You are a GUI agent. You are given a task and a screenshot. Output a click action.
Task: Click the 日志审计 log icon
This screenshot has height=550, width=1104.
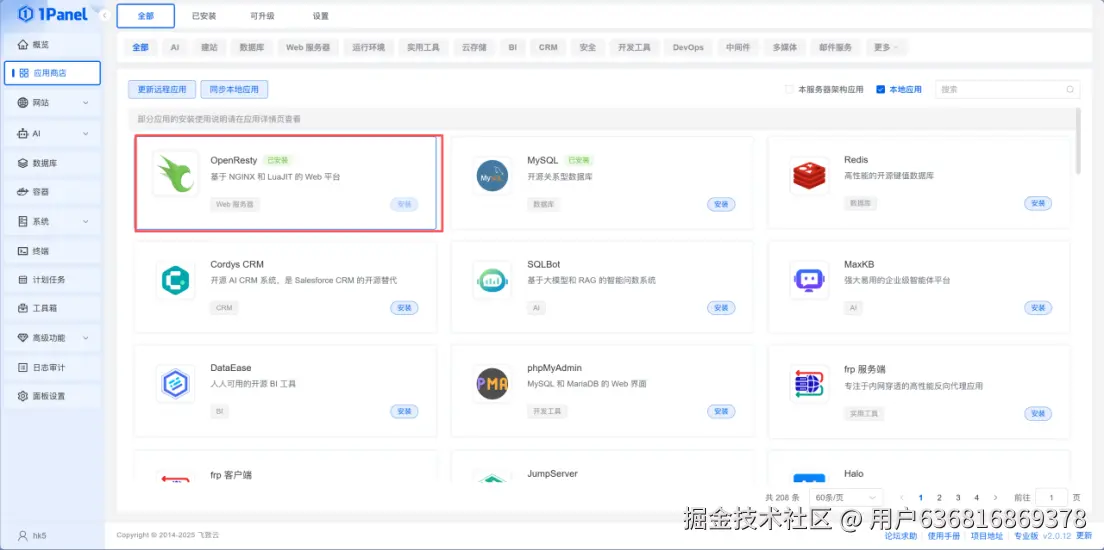[23, 367]
